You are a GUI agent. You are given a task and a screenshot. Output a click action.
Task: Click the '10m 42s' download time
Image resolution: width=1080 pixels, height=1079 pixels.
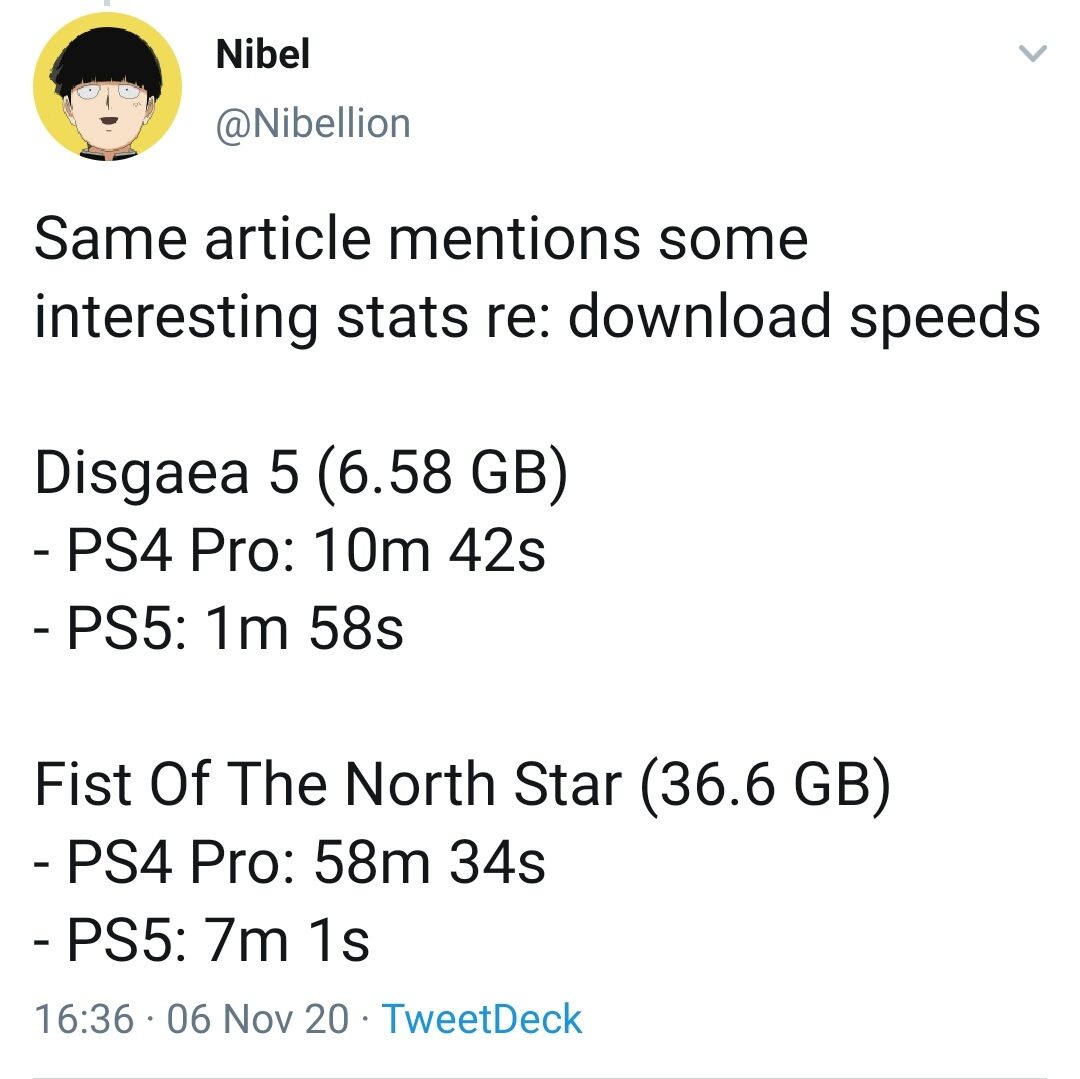429,551
